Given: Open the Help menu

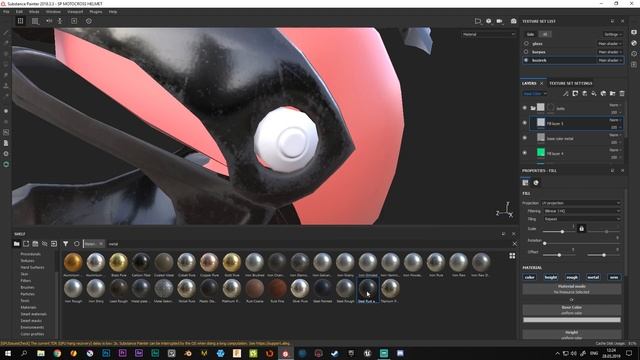Looking at the screenshot, I should (x=113, y=12).
